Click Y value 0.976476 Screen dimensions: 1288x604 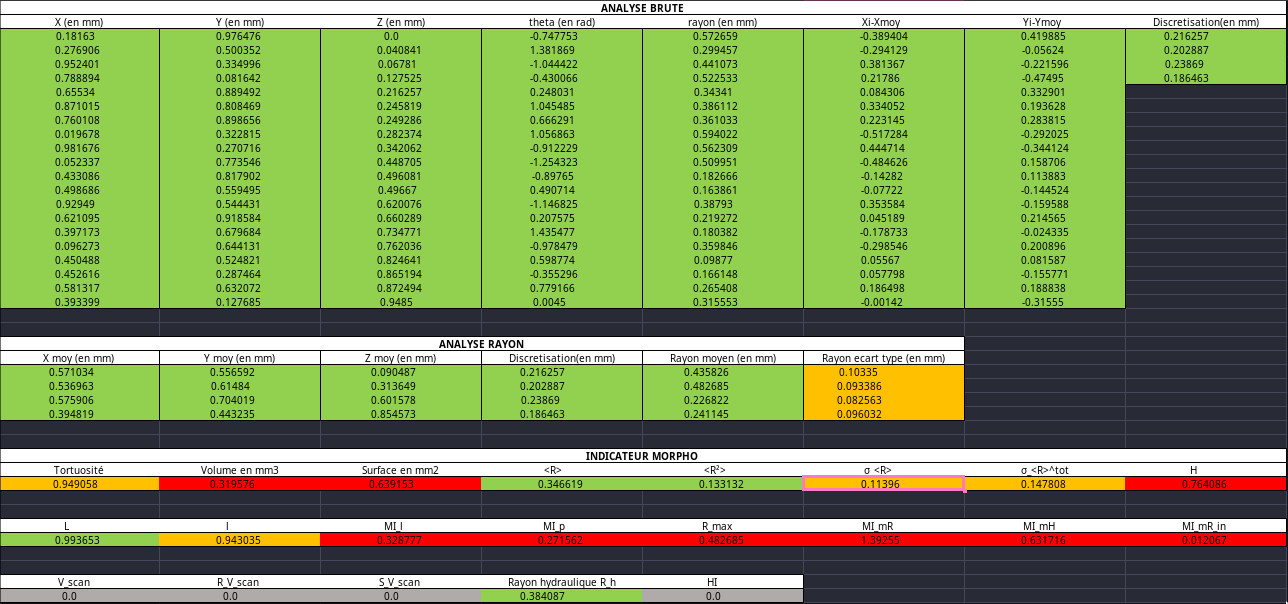click(x=240, y=36)
